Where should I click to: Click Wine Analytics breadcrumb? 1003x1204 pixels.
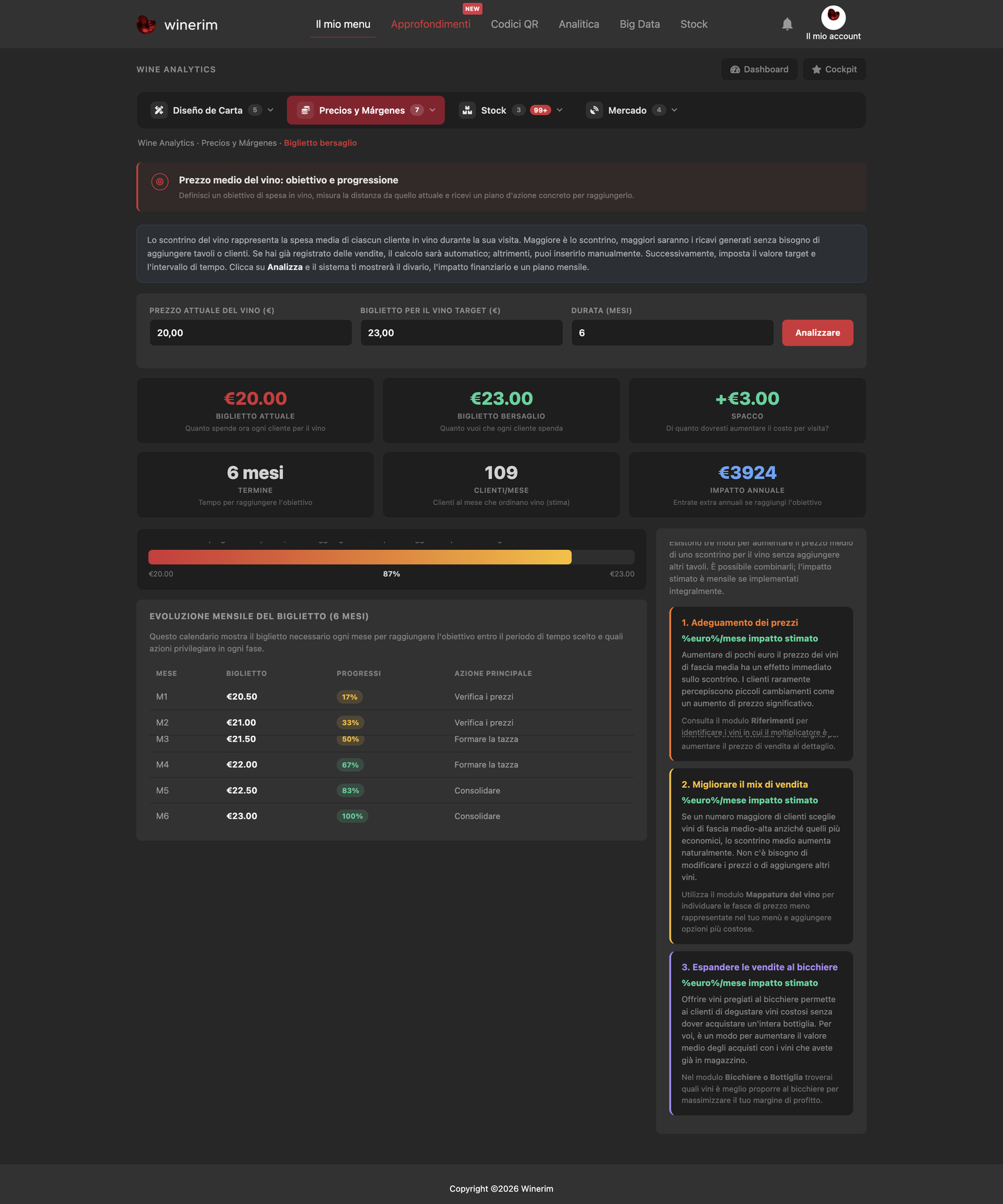[x=166, y=143]
